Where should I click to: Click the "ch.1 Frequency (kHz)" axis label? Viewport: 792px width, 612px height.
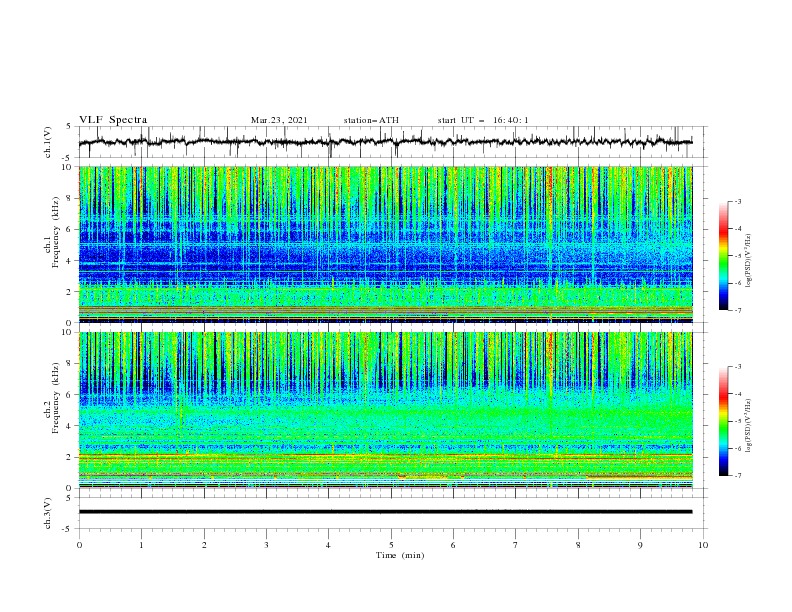click(x=52, y=233)
